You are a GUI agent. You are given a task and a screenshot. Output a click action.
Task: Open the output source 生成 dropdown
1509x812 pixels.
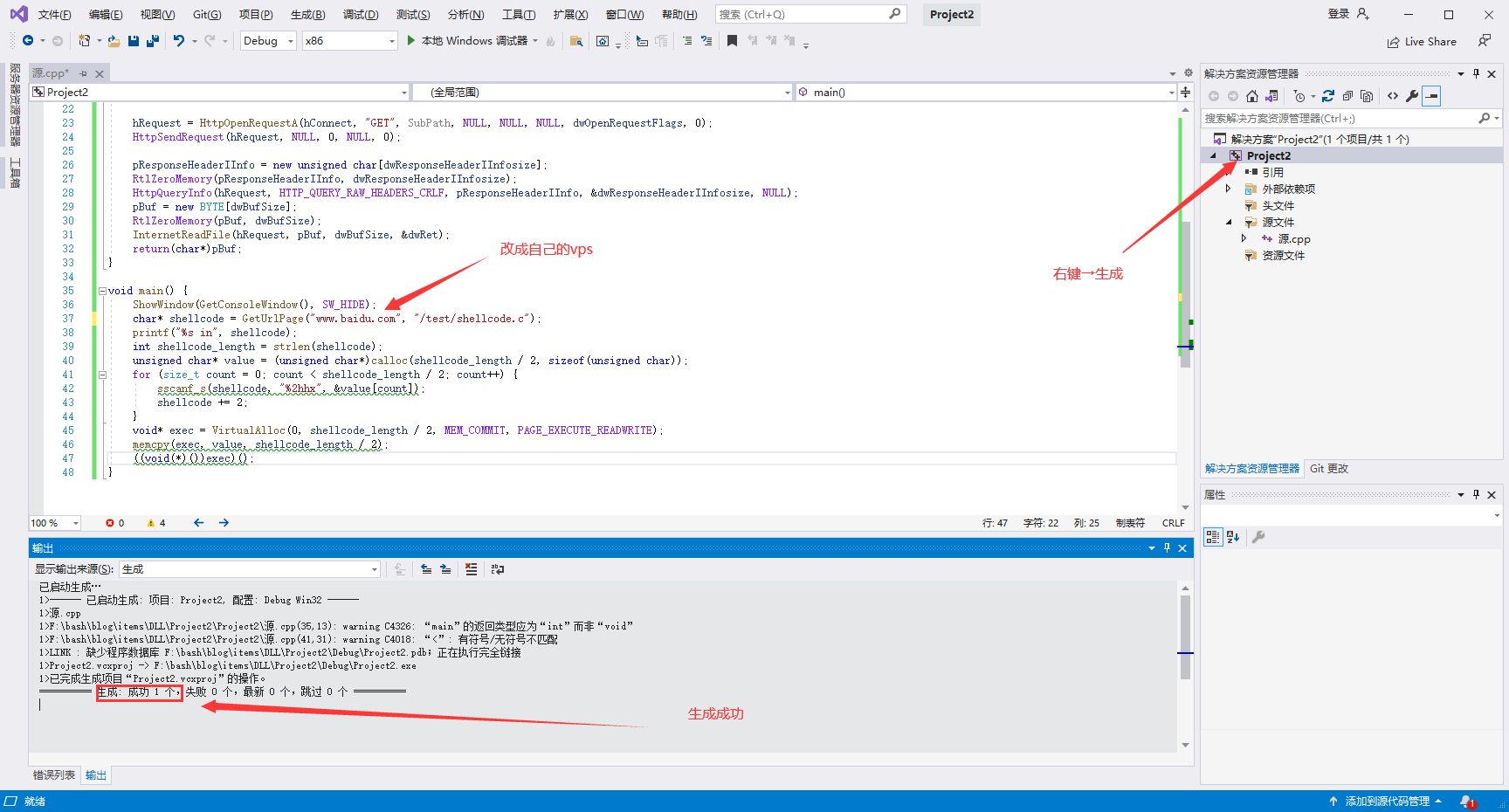click(x=250, y=569)
